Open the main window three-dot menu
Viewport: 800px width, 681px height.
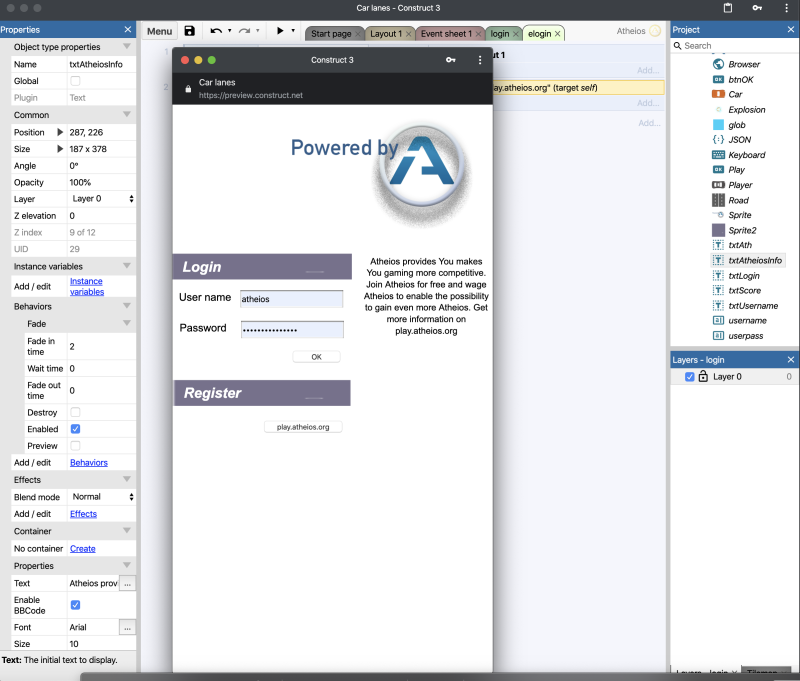click(786, 8)
